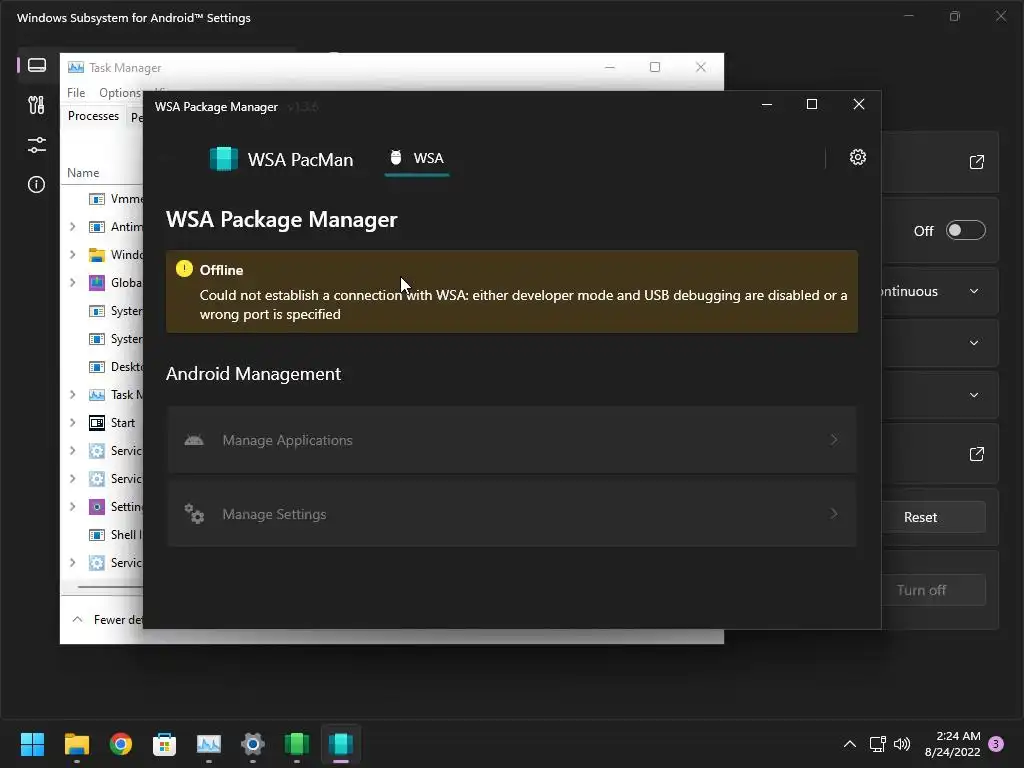Screen dimensions: 1024x768
Task: Click the Task M process icon in Task Manager
Action: point(97,394)
